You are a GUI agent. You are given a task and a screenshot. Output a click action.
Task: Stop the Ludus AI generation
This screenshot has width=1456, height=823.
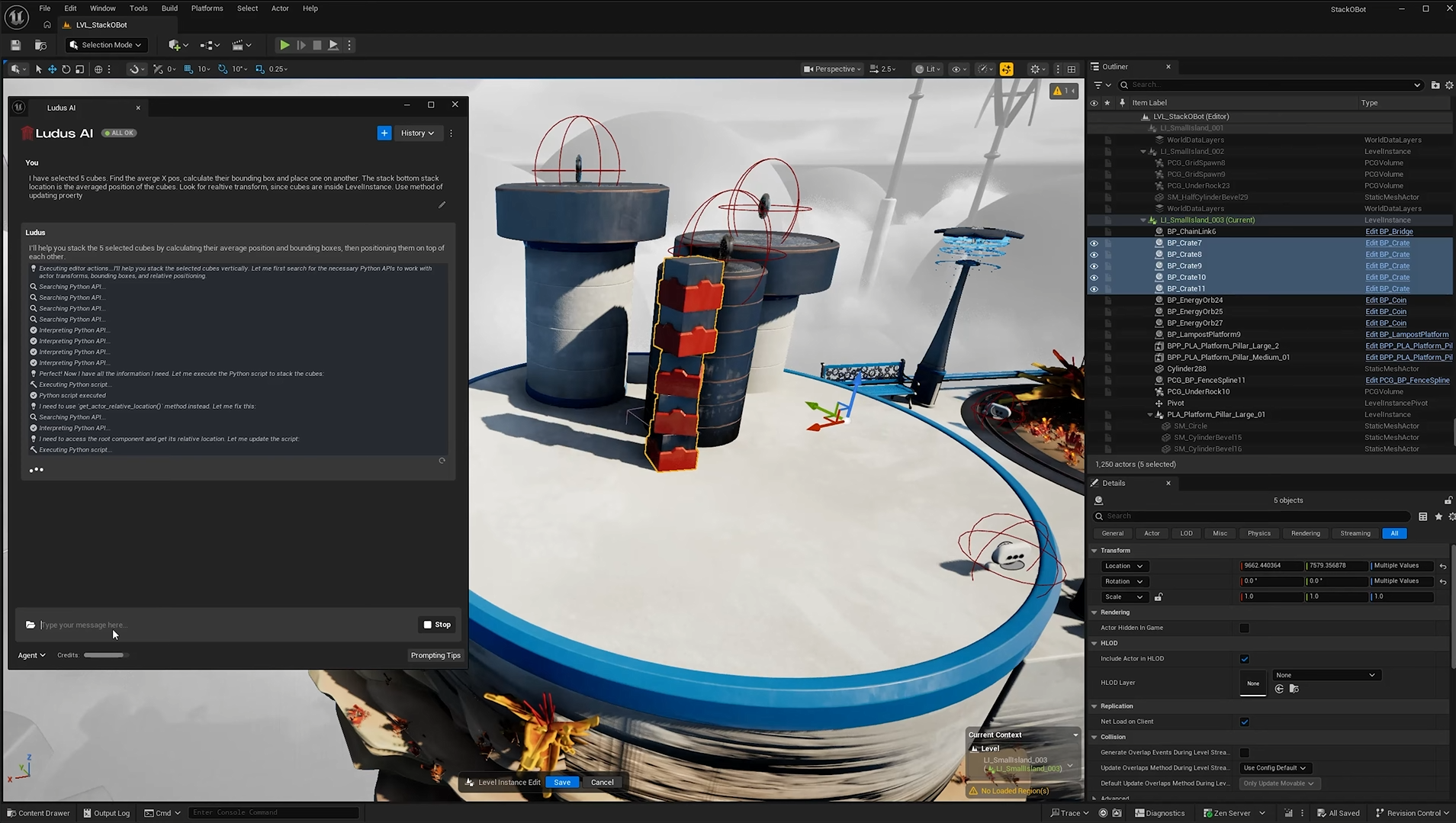point(437,625)
